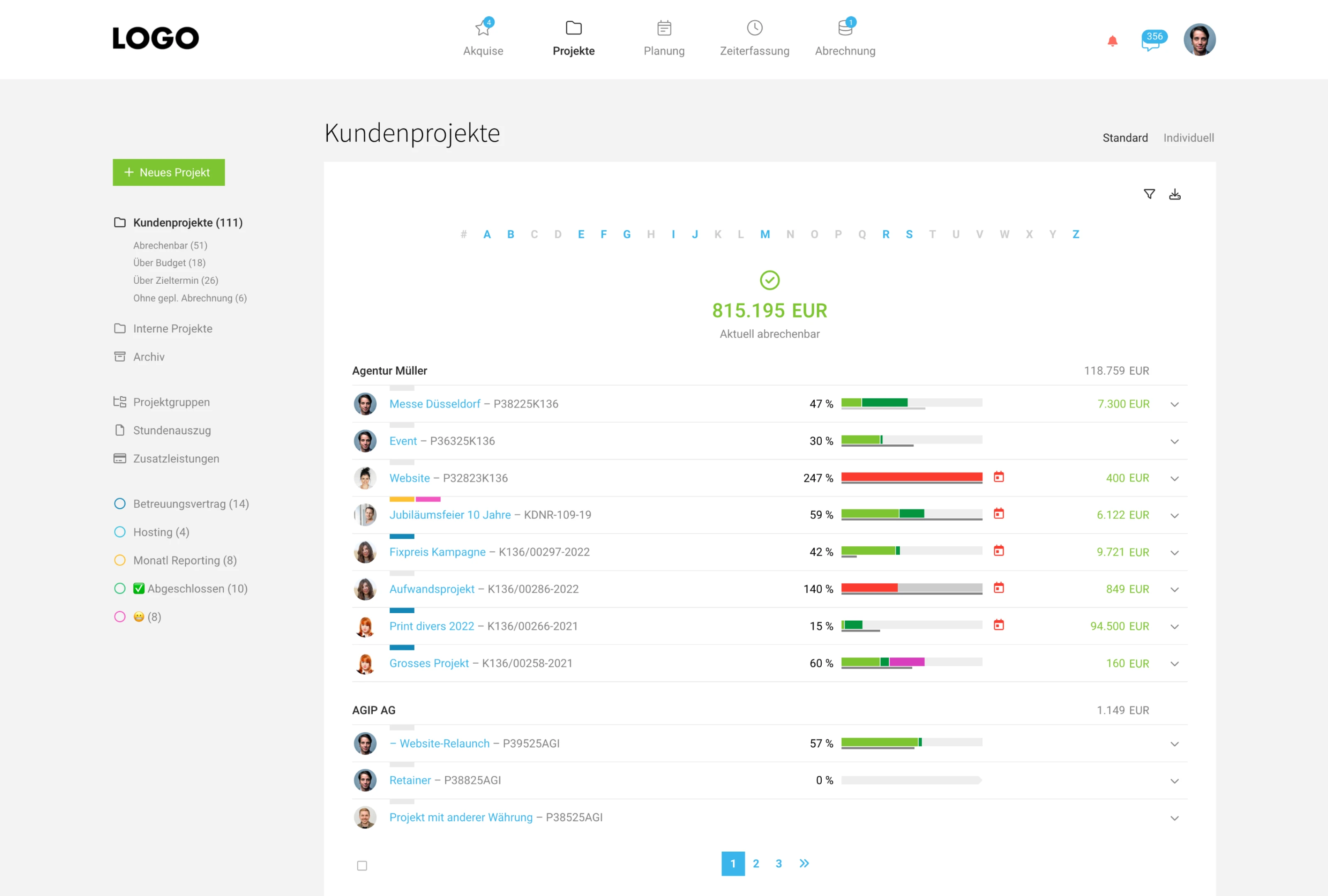Switch to Individuell view

pyautogui.click(x=1188, y=138)
